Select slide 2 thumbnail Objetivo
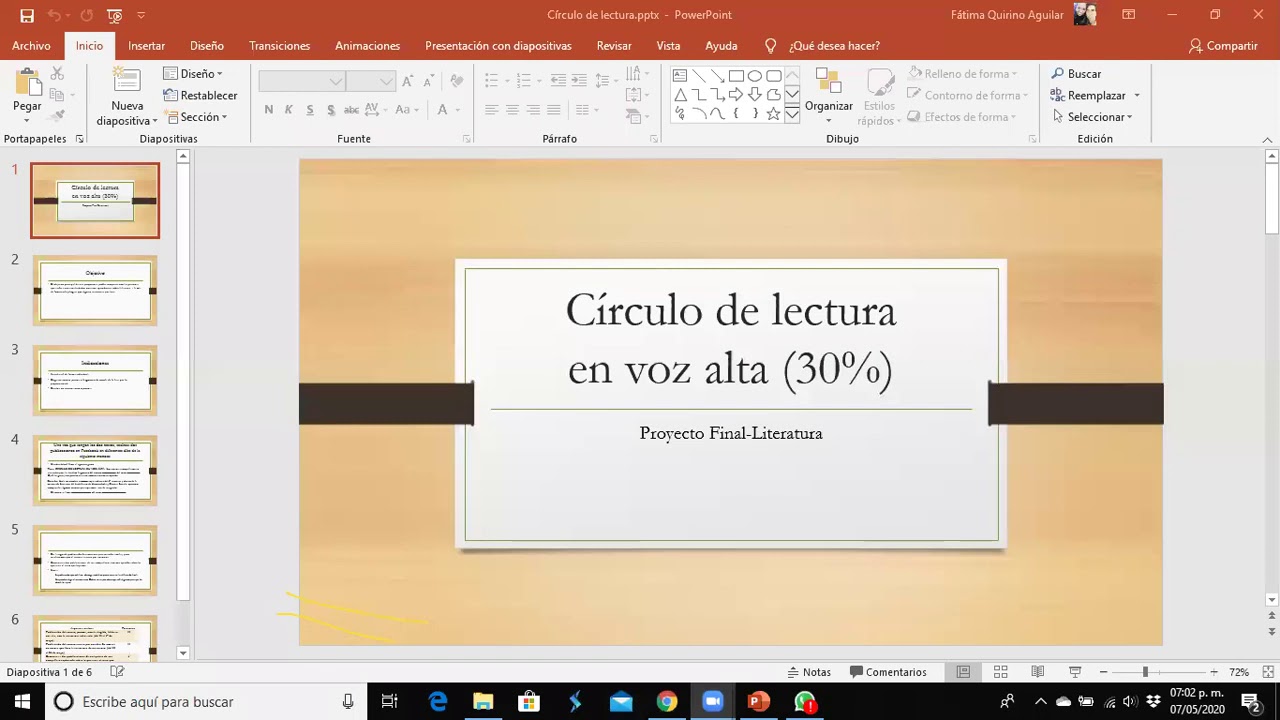1280x720 pixels. pyautogui.click(x=95, y=290)
